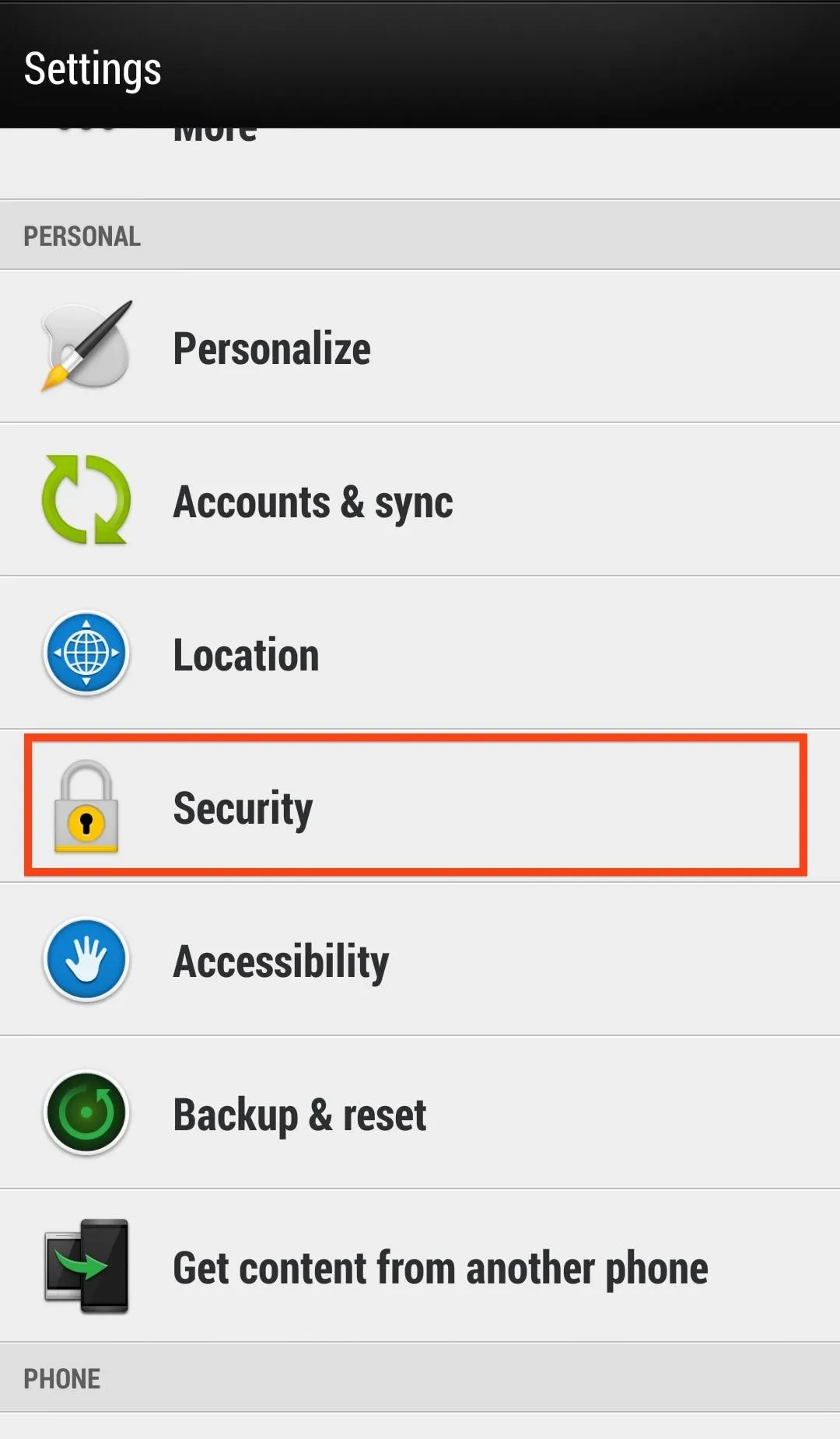The height and width of the screenshot is (1439, 840).
Task: Select the Accessibility text label
Action: (x=281, y=961)
